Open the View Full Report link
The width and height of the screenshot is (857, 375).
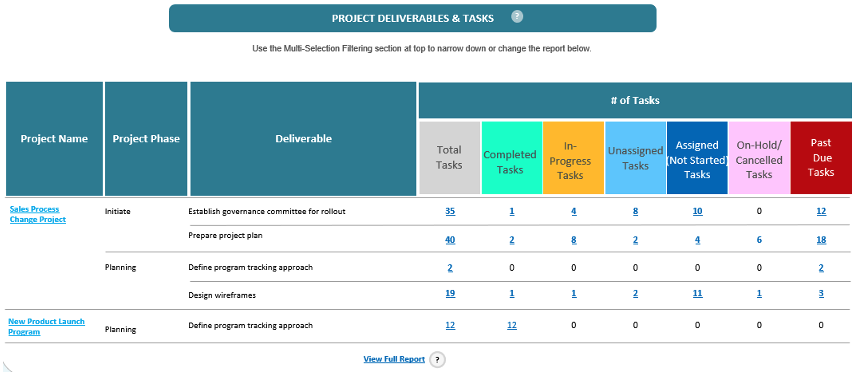(394, 359)
